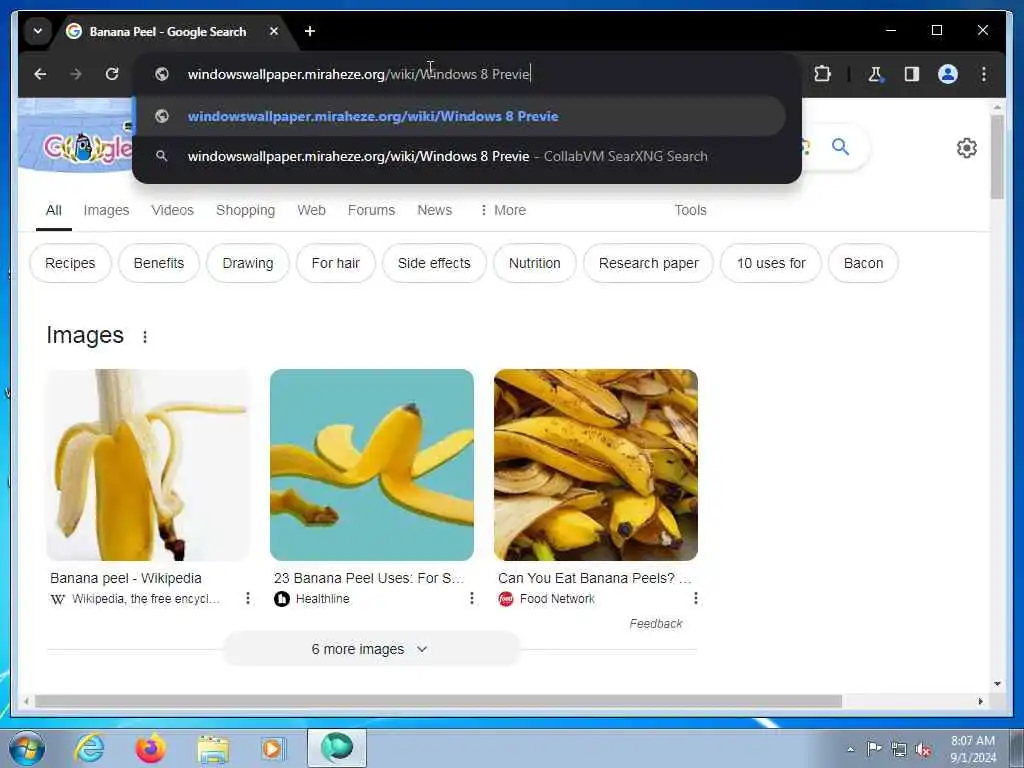Screen dimensions: 1024x768
Task: Click the globe icon beside the highlighted URL suggestion
Action: point(161,116)
